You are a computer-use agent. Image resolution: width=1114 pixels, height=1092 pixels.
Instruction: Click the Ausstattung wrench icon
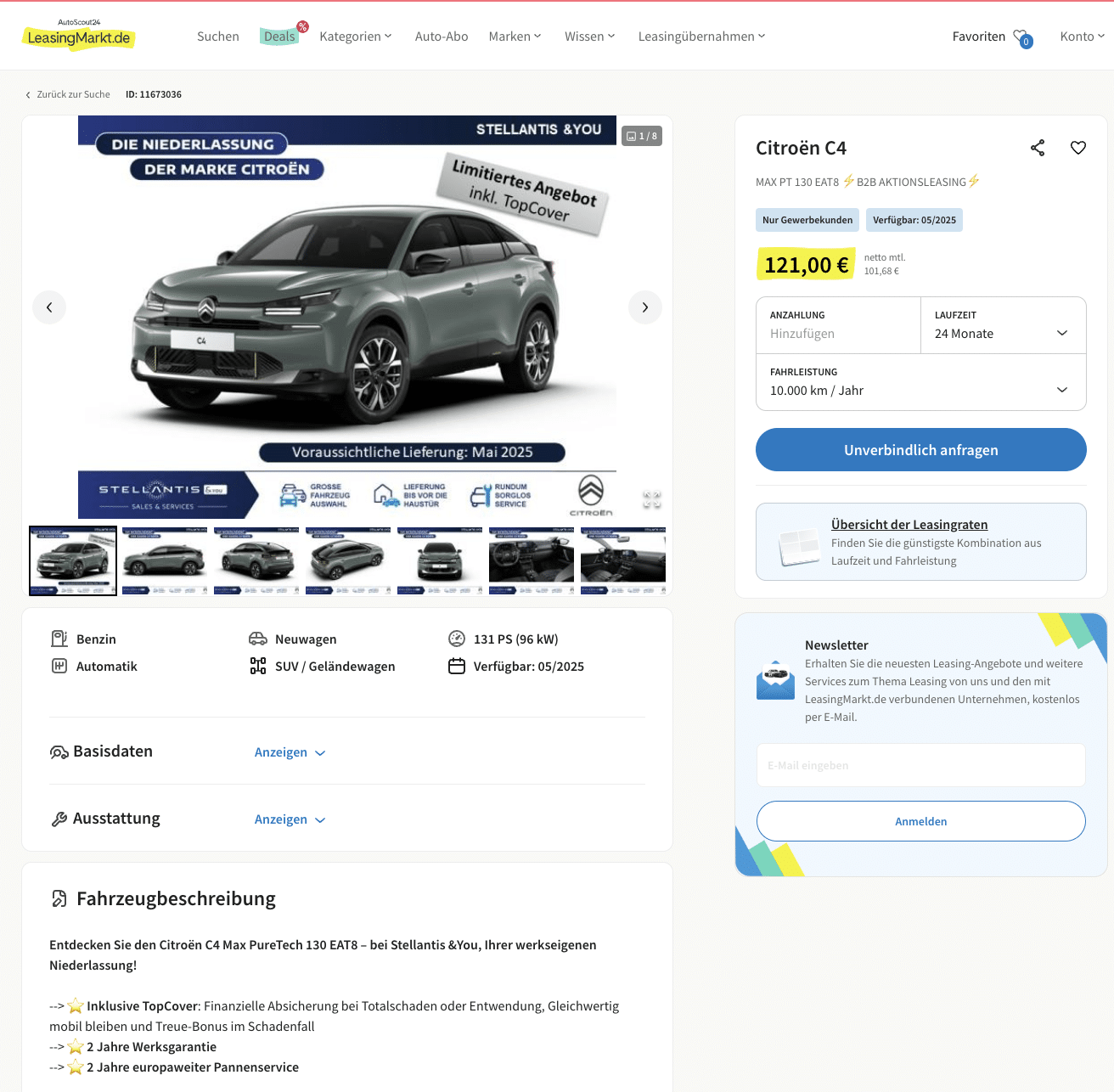point(59,819)
